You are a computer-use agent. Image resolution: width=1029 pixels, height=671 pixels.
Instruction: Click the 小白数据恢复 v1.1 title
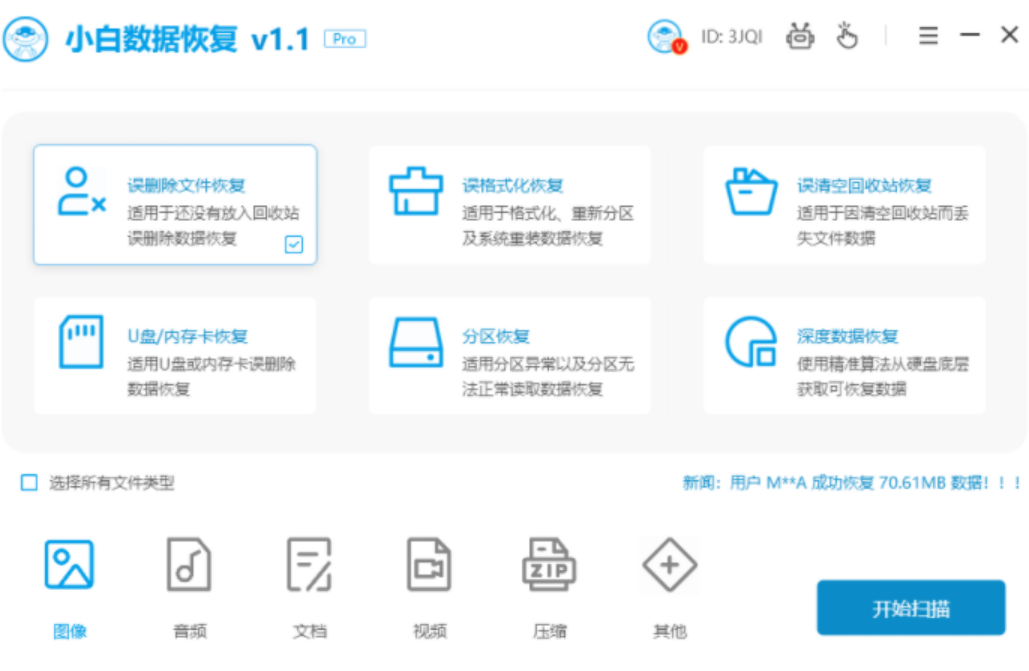point(187,39)
